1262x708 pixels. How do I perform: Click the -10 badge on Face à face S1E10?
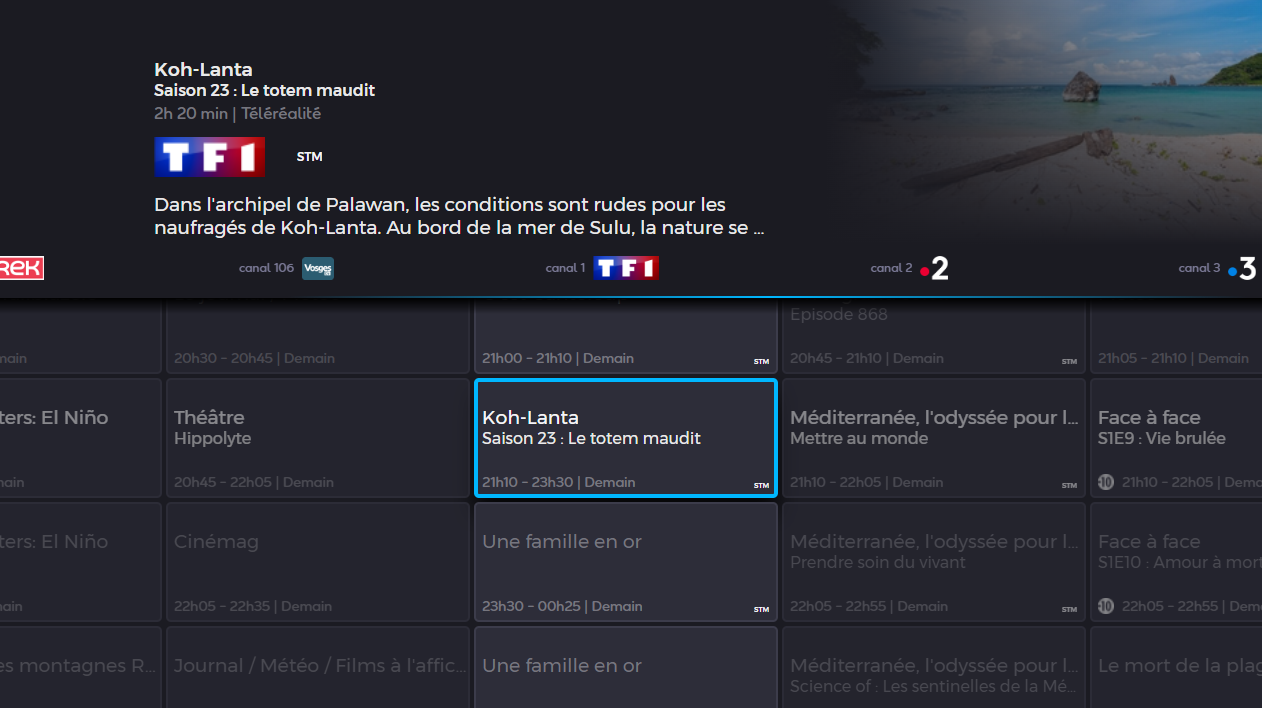pos(1105,606)
